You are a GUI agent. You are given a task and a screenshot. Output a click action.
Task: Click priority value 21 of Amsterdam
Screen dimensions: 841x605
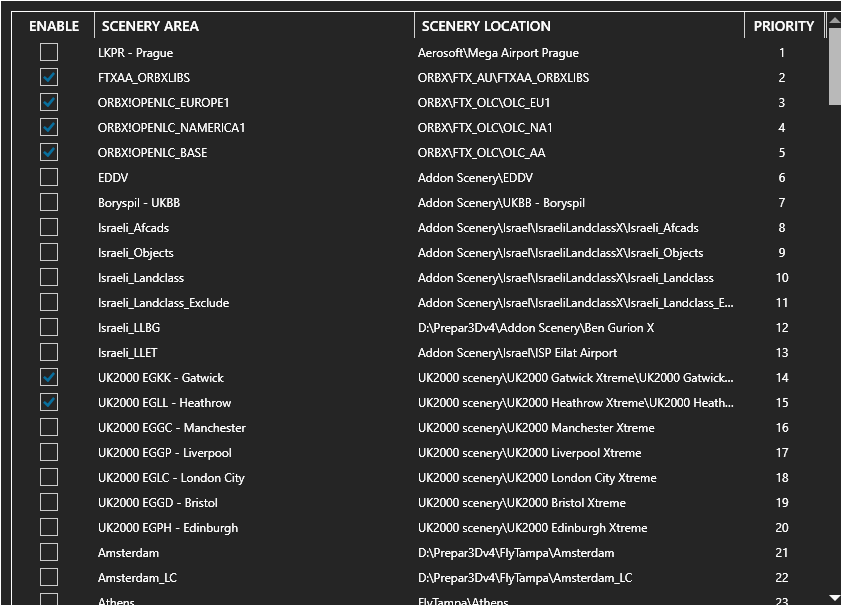point(782,552)
